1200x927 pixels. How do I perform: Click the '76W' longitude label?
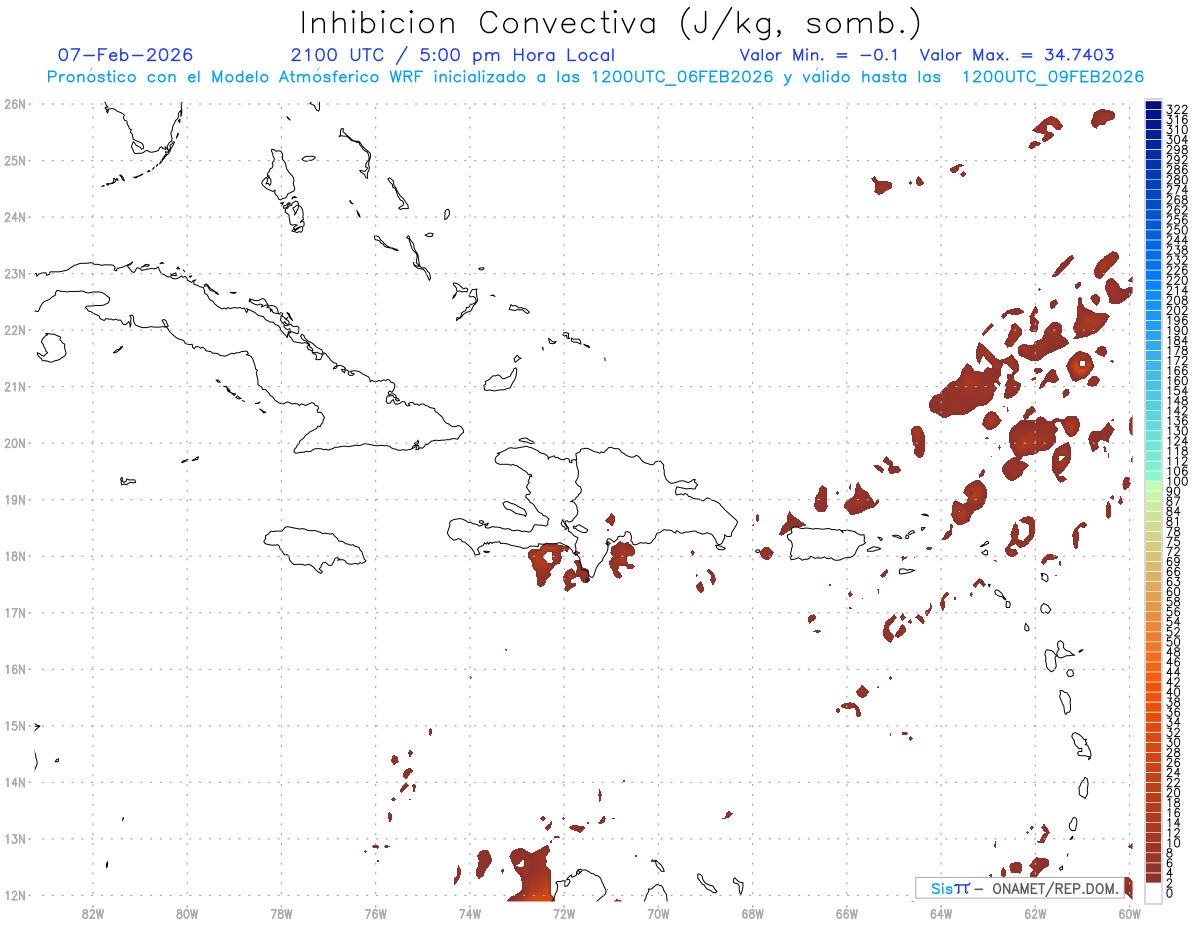pyautogui.click(x=376, y=912)
